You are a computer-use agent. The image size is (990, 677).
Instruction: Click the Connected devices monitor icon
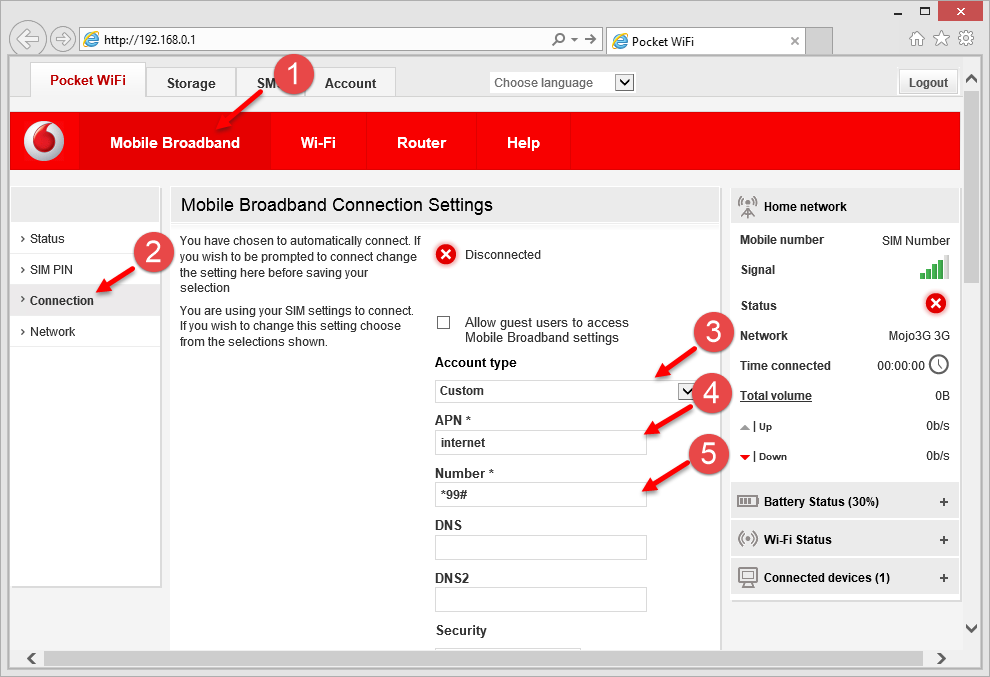point(748,577)
